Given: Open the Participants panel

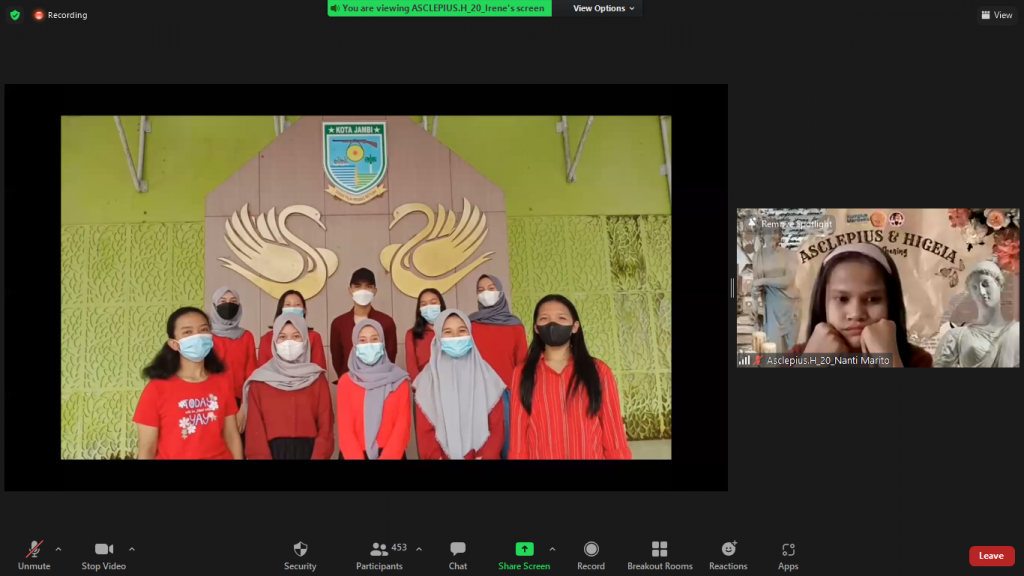Looking at the screenshot, I should pyautogui.click(x=380, y=550).
